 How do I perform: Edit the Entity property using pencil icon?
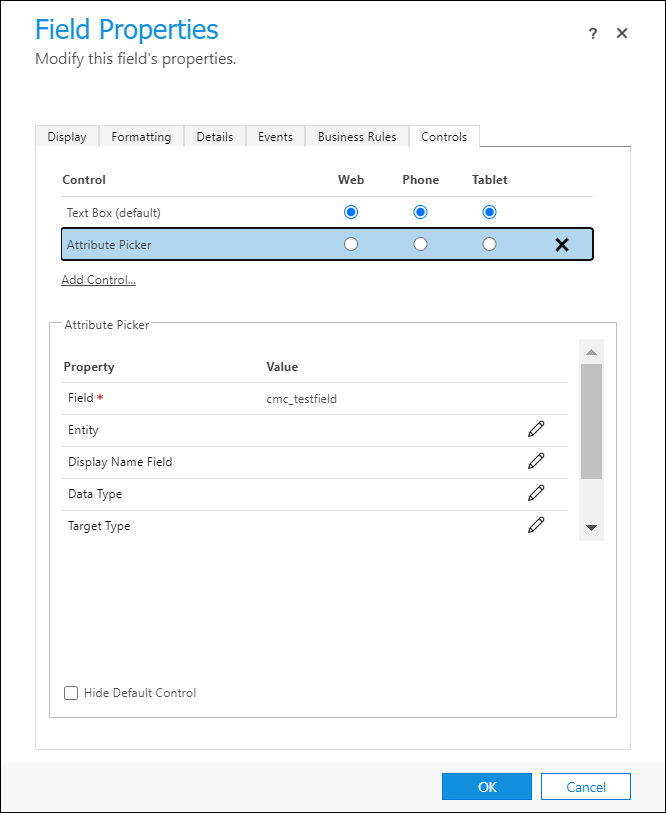click(536, 429)
